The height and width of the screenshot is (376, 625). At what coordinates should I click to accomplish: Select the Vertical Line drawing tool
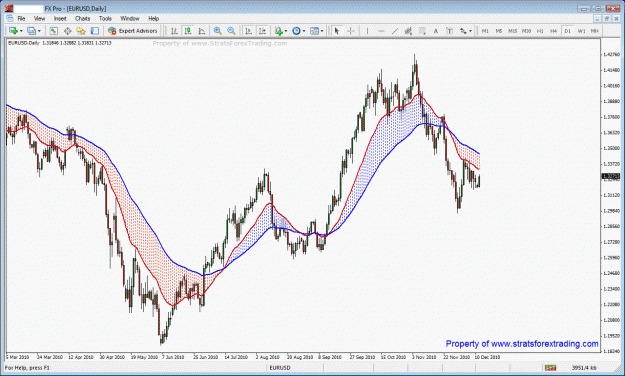click(x=367, y=31)
